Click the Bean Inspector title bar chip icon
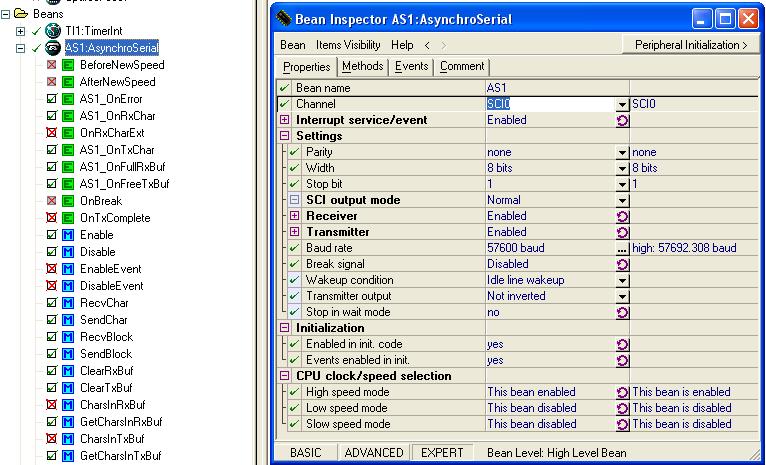The width and height of the screenshot is (766, 465). (283, 20)
